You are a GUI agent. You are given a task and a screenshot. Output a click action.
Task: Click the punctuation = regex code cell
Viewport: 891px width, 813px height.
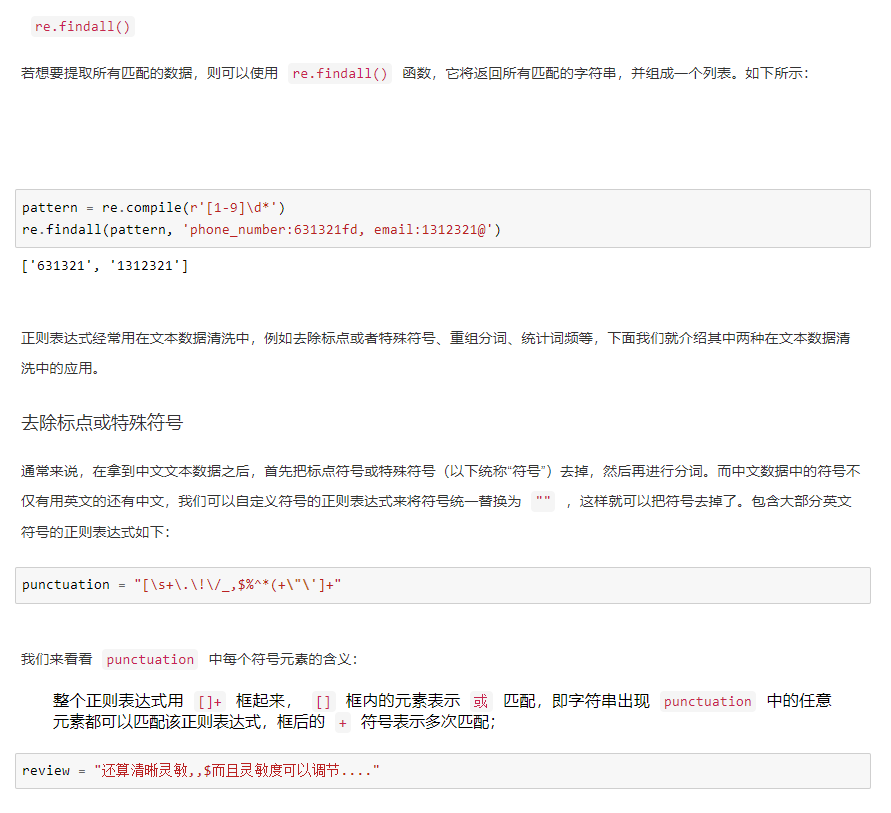point(443,585)
